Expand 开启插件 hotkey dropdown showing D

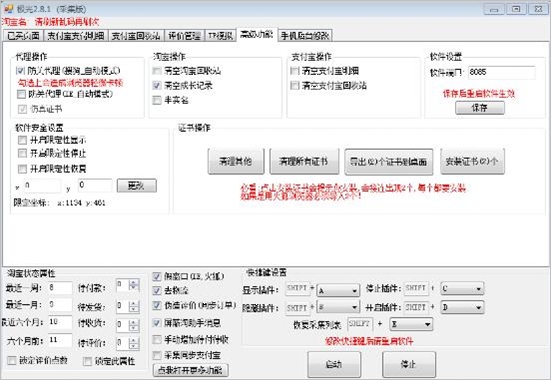(x=462, y=307)
